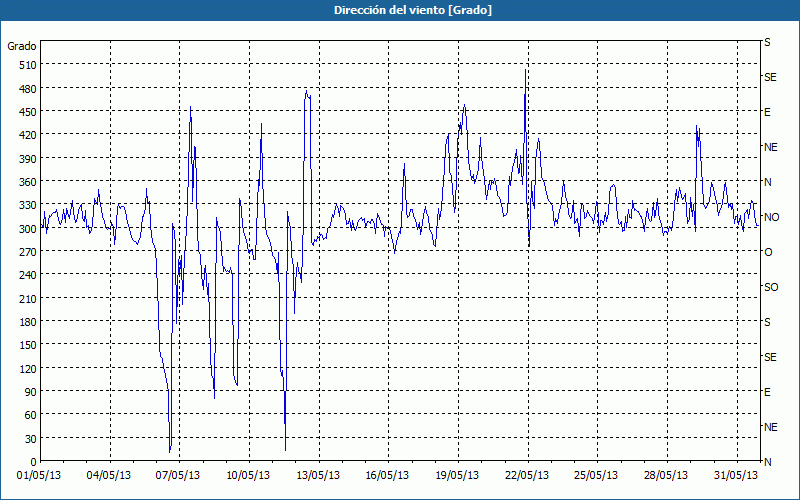Select the 120 tick label on the left axis

[x=27, y=369]
